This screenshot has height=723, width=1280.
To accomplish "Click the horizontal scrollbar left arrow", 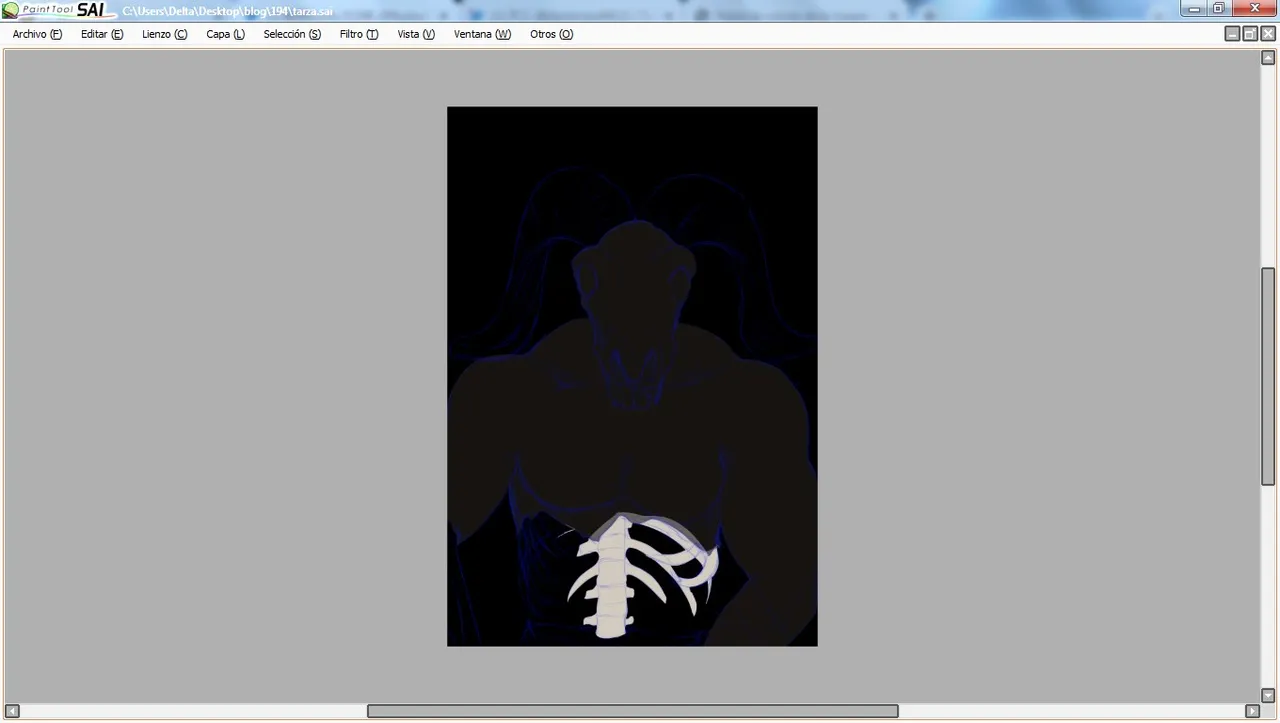I will [13, 711].
